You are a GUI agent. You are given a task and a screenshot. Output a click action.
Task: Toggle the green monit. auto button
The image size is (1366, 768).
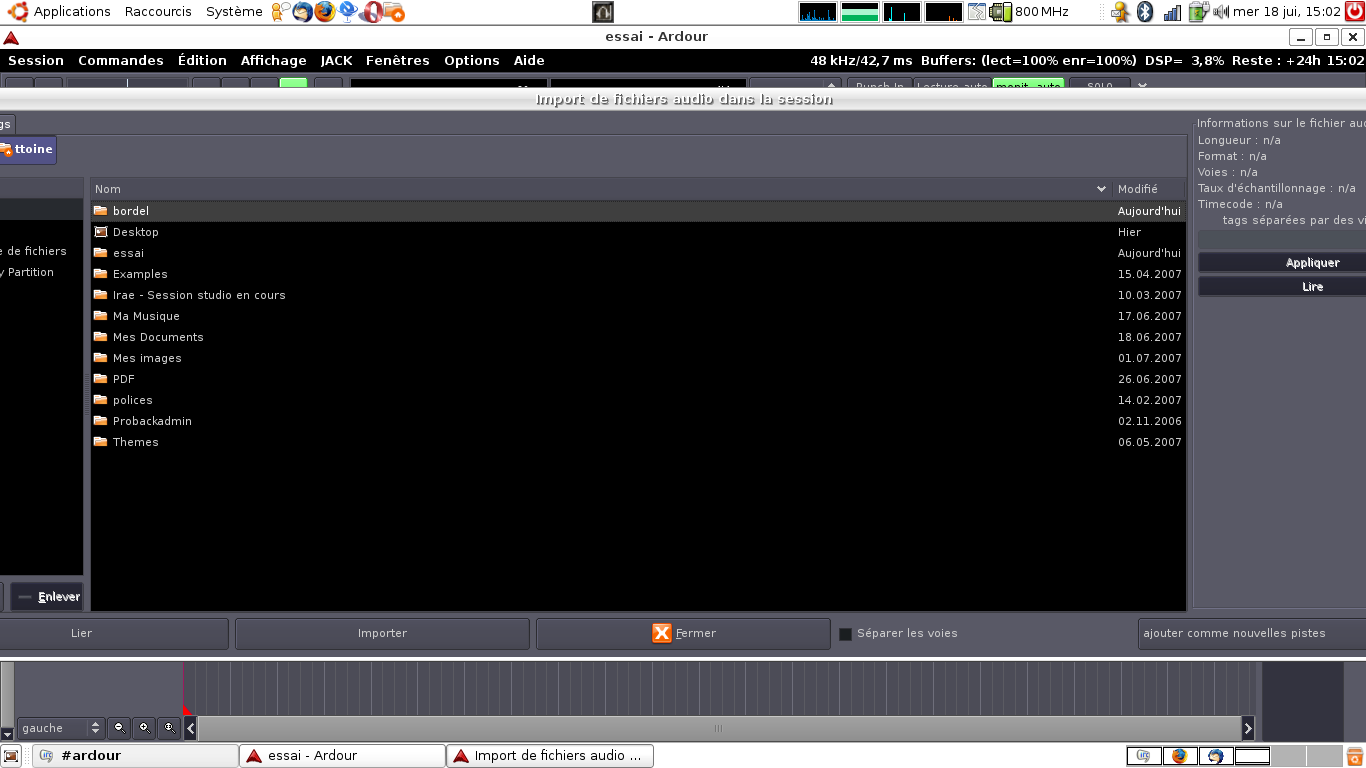1028,86
